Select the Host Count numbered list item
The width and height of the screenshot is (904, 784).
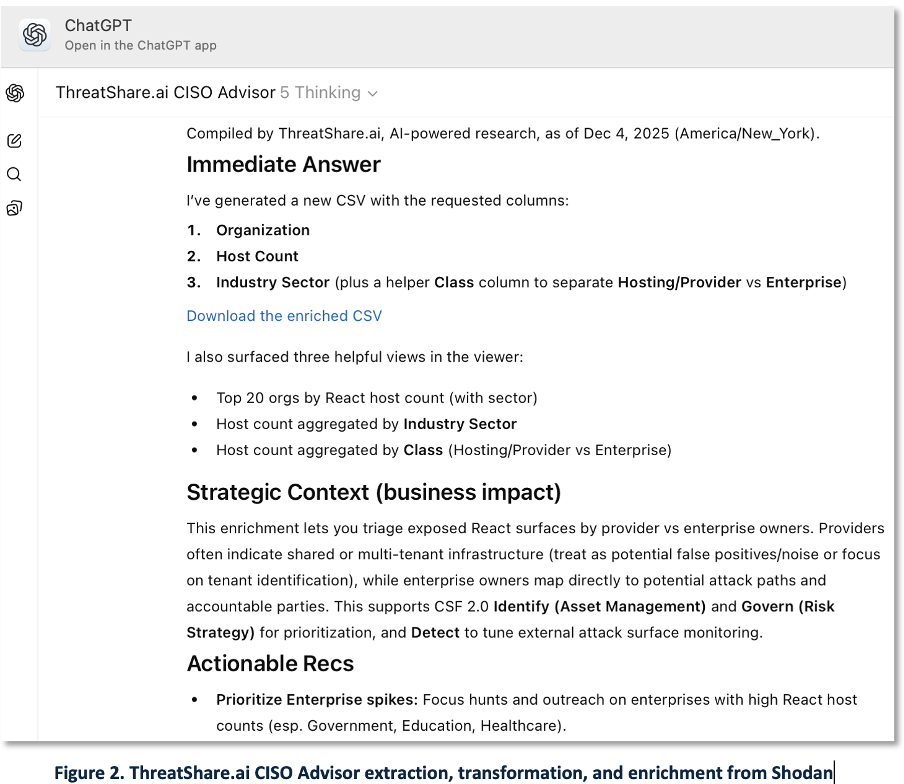257,256
